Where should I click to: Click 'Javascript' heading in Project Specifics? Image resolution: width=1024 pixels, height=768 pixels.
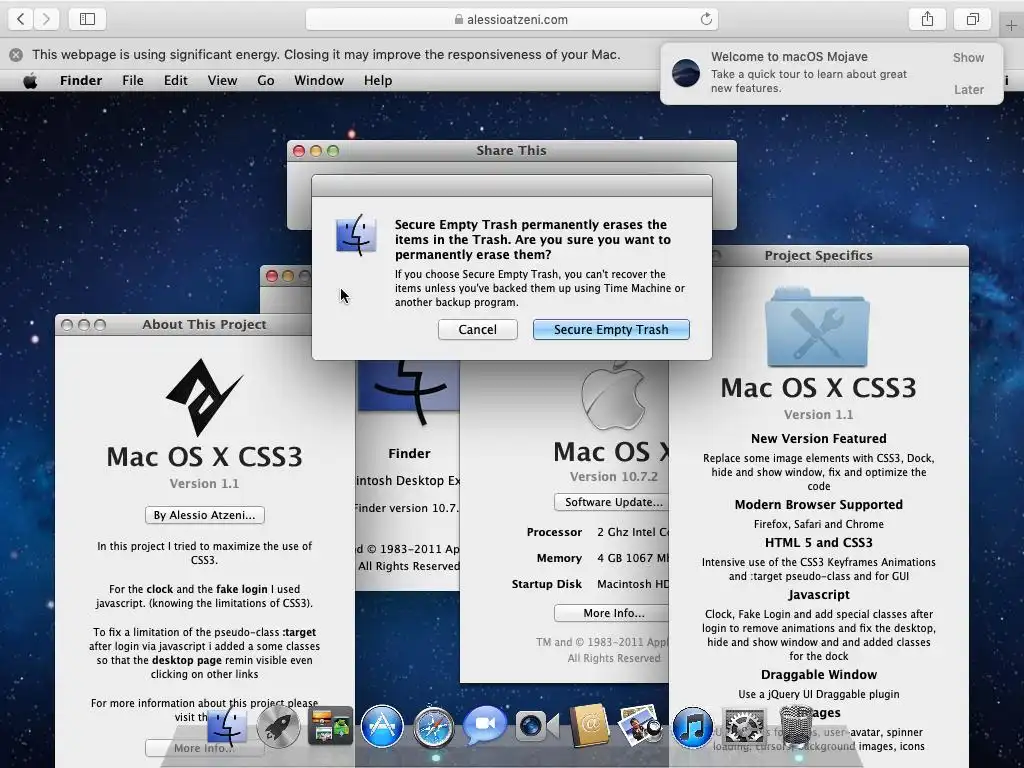(818, 594)
